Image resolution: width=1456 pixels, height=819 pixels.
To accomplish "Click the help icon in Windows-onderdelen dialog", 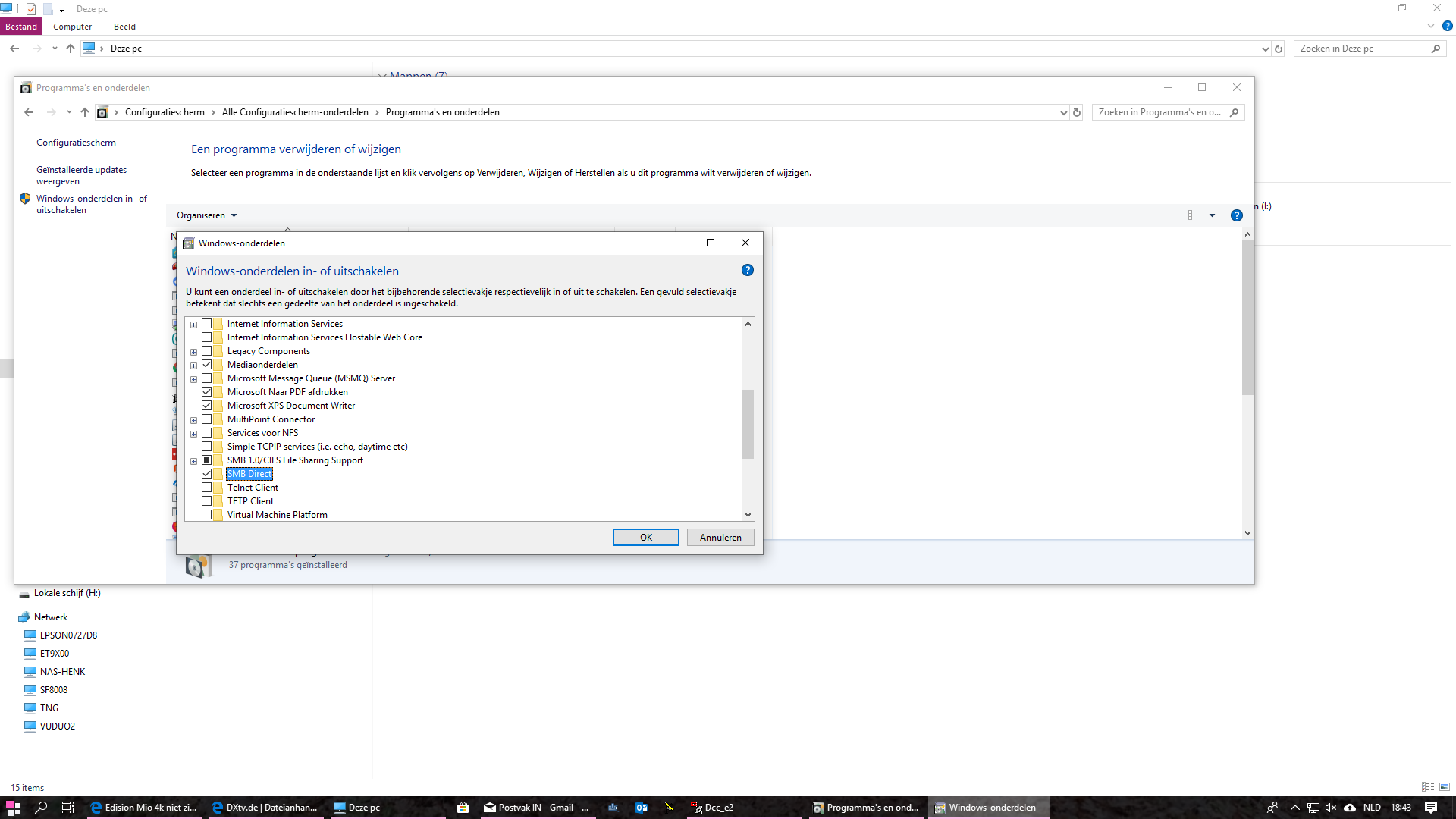I will coord(747,271).
